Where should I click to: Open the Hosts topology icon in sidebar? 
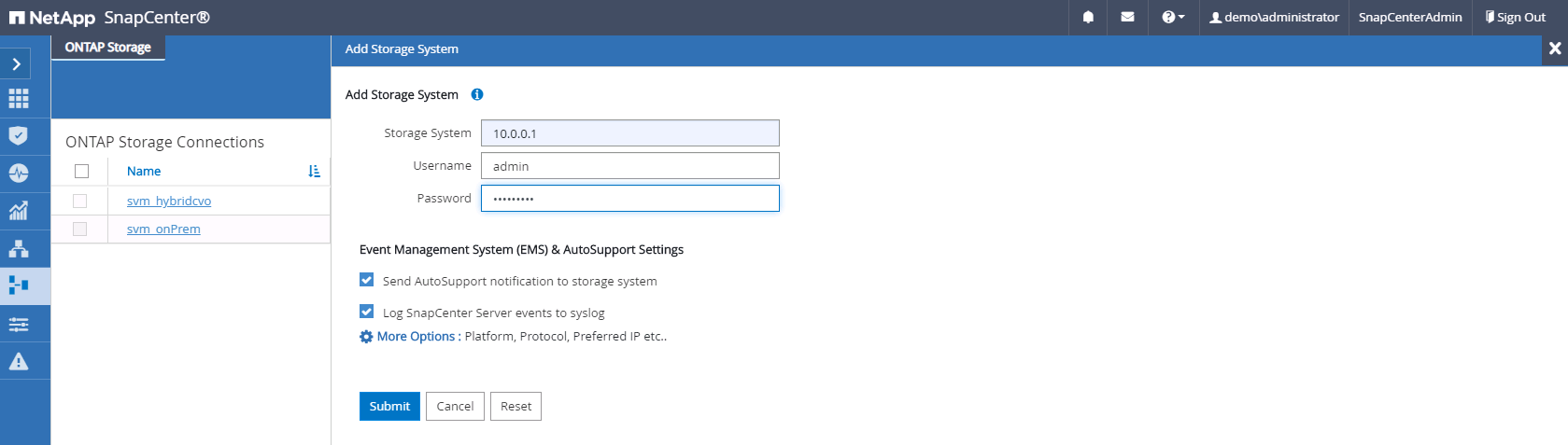pyautogui.click(x=19, y=249)
